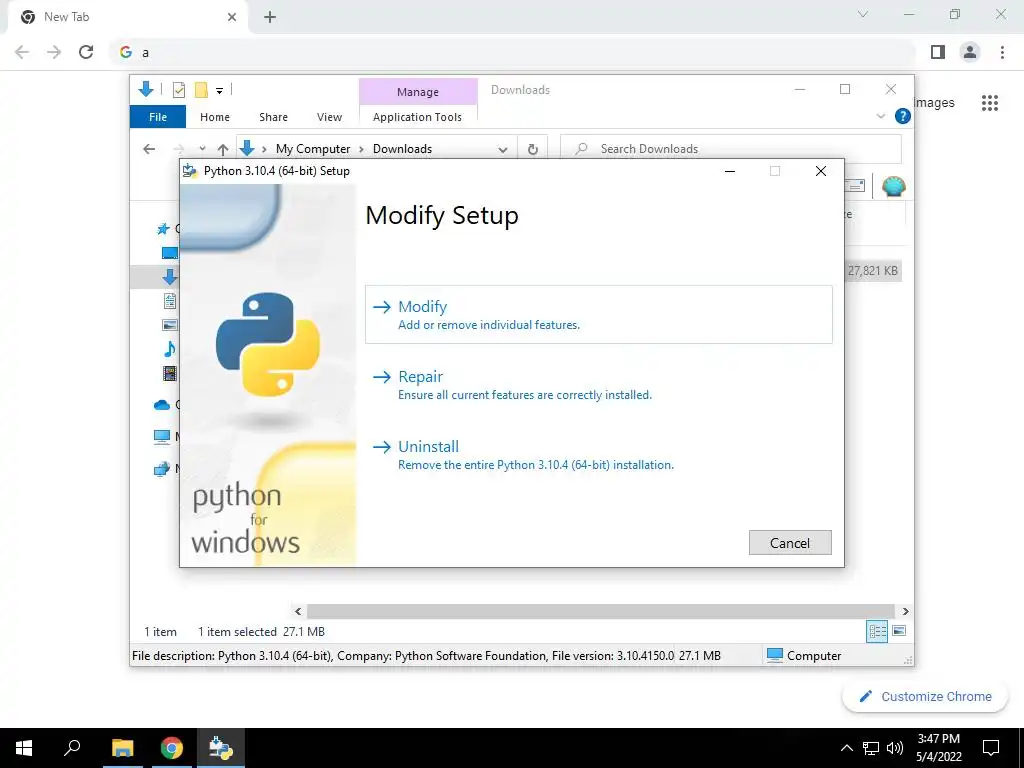Viewport: 1024px width, 768px height.
Task: Go back in File Explorer navigation
Action: click(149, 149)
